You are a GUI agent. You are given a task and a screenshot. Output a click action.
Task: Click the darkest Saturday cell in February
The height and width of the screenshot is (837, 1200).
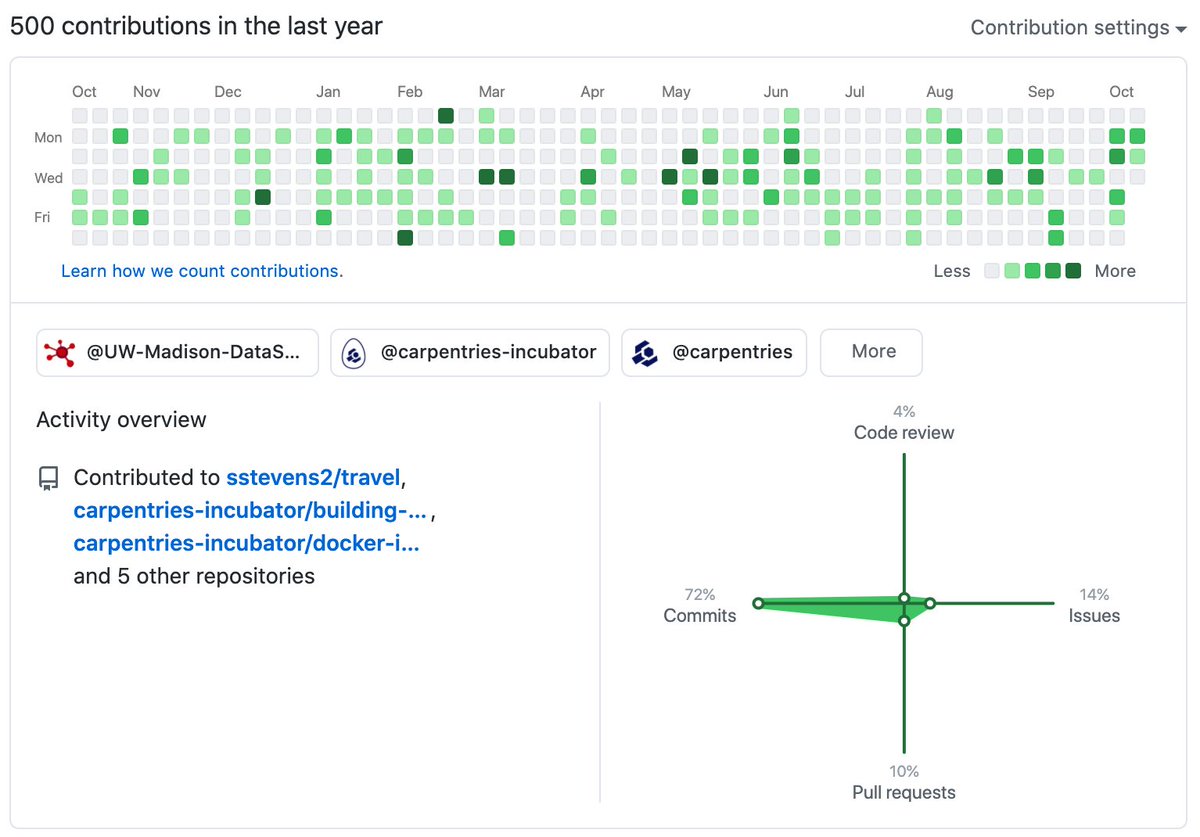[x=405, y=237]
